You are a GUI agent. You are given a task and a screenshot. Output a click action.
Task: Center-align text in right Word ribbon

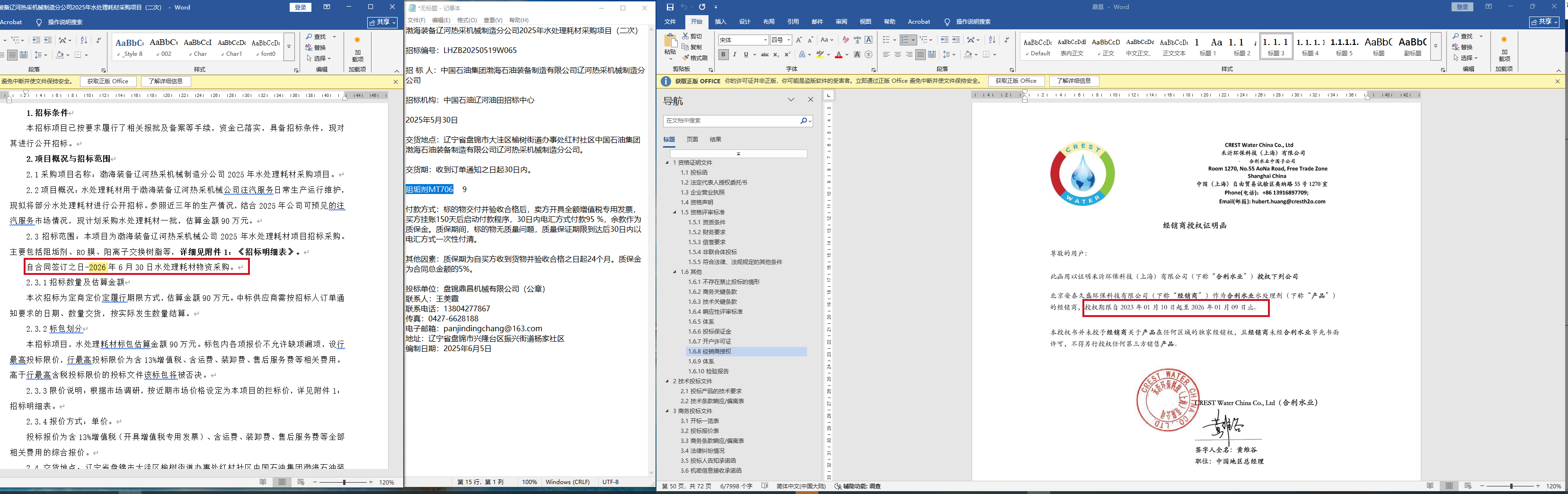(x=898, y=55)
